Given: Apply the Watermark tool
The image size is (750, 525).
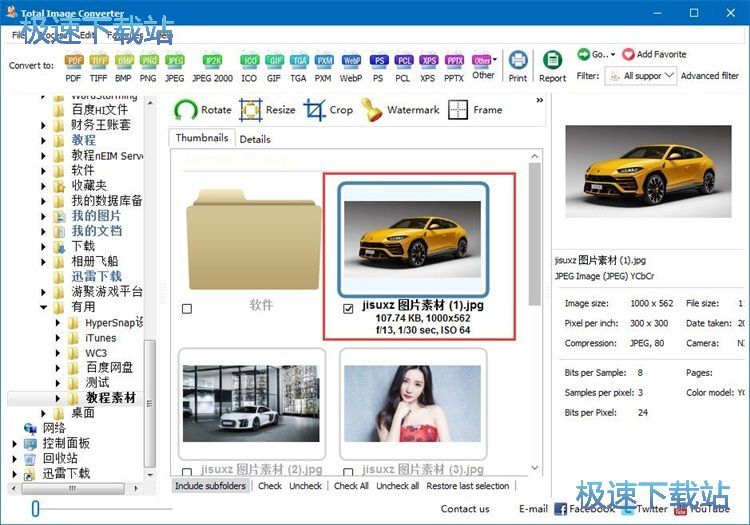Looking at the screenshot, I should coord(401,110).
